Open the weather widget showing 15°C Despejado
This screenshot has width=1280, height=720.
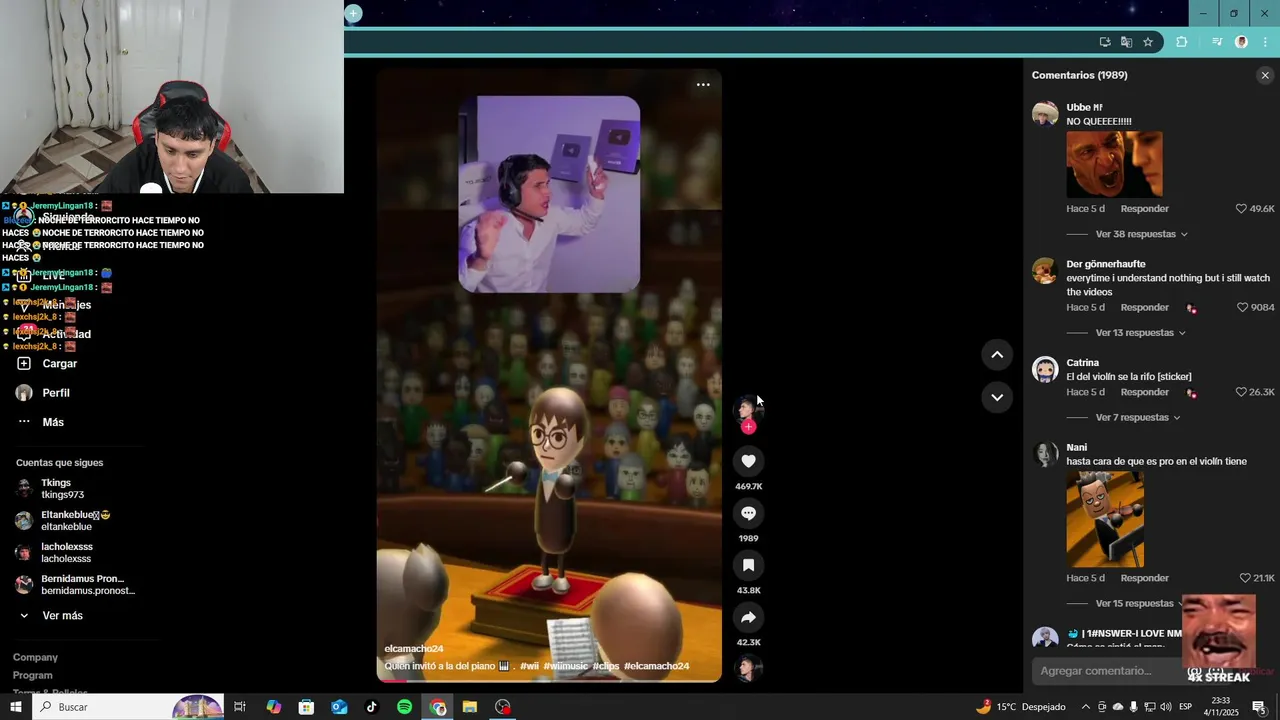tap(1021, 707)
